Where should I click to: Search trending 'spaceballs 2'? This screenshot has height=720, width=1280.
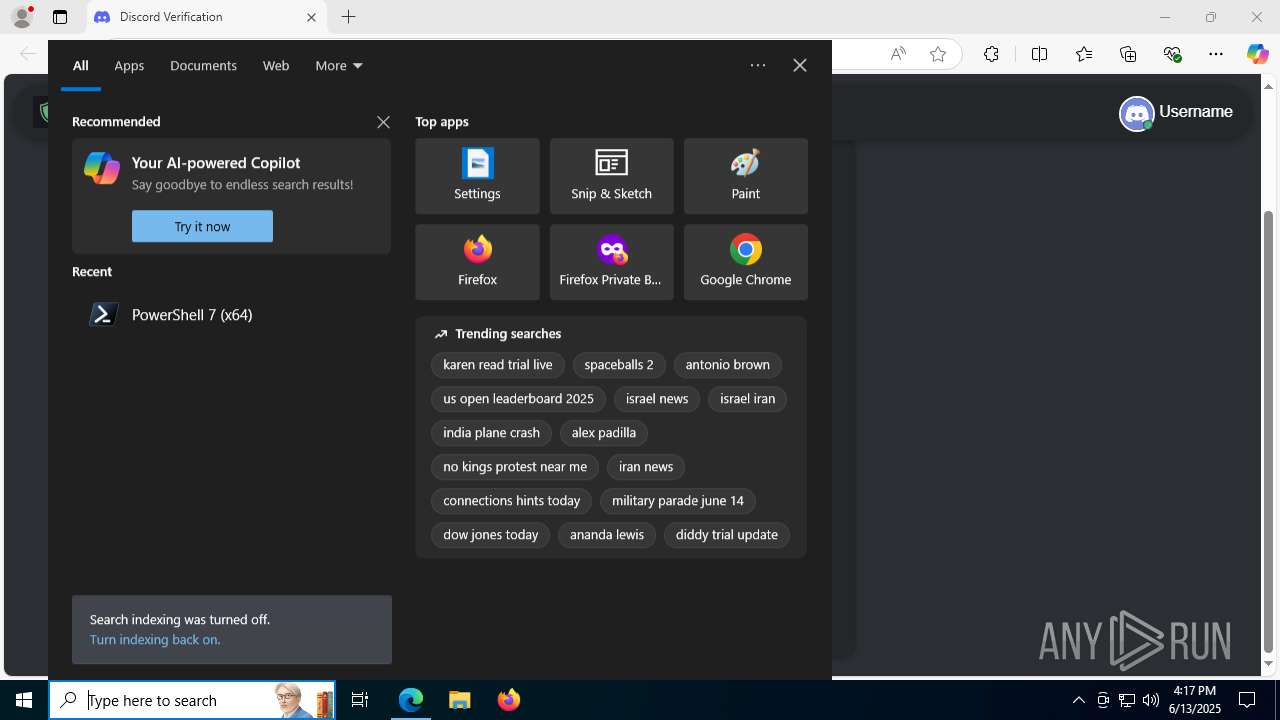click(619, 365)
